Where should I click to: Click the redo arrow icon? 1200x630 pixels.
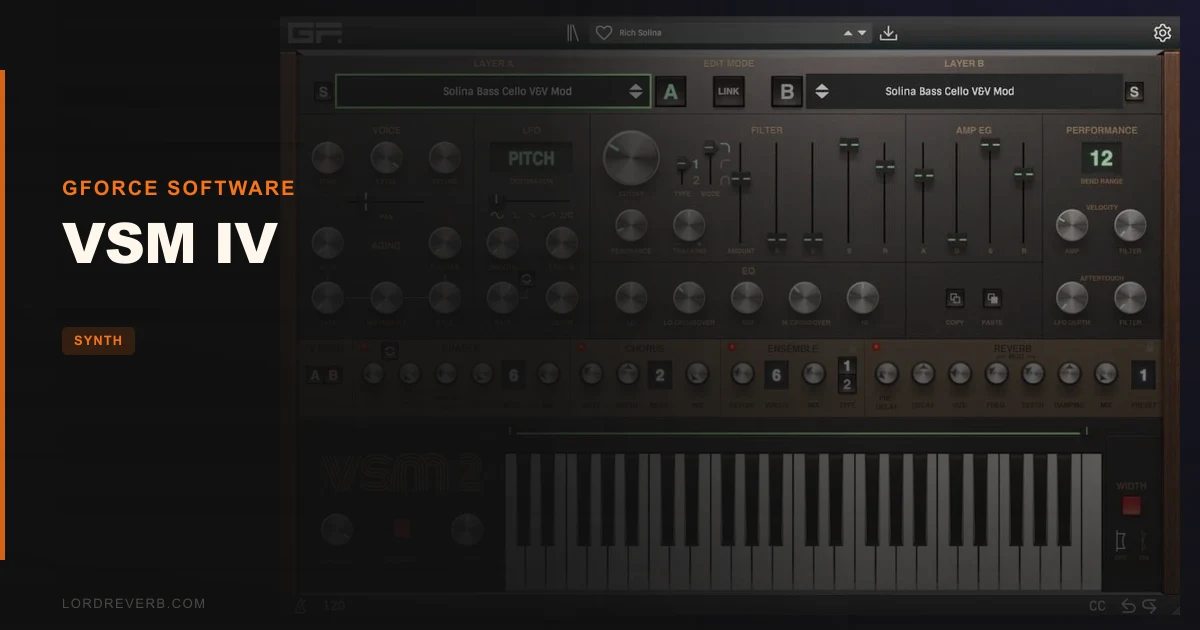(1149, 606)
